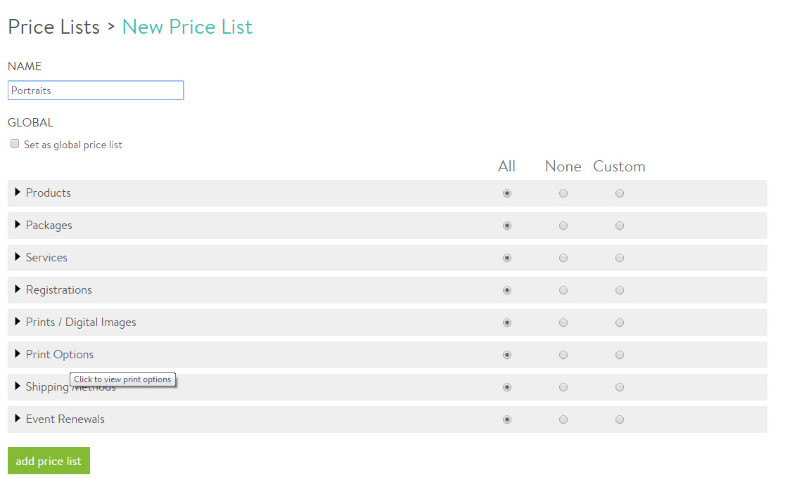The image size is (785, 489).
Task: Enable Set as global price list checkbox
Action: click(15, 144)
